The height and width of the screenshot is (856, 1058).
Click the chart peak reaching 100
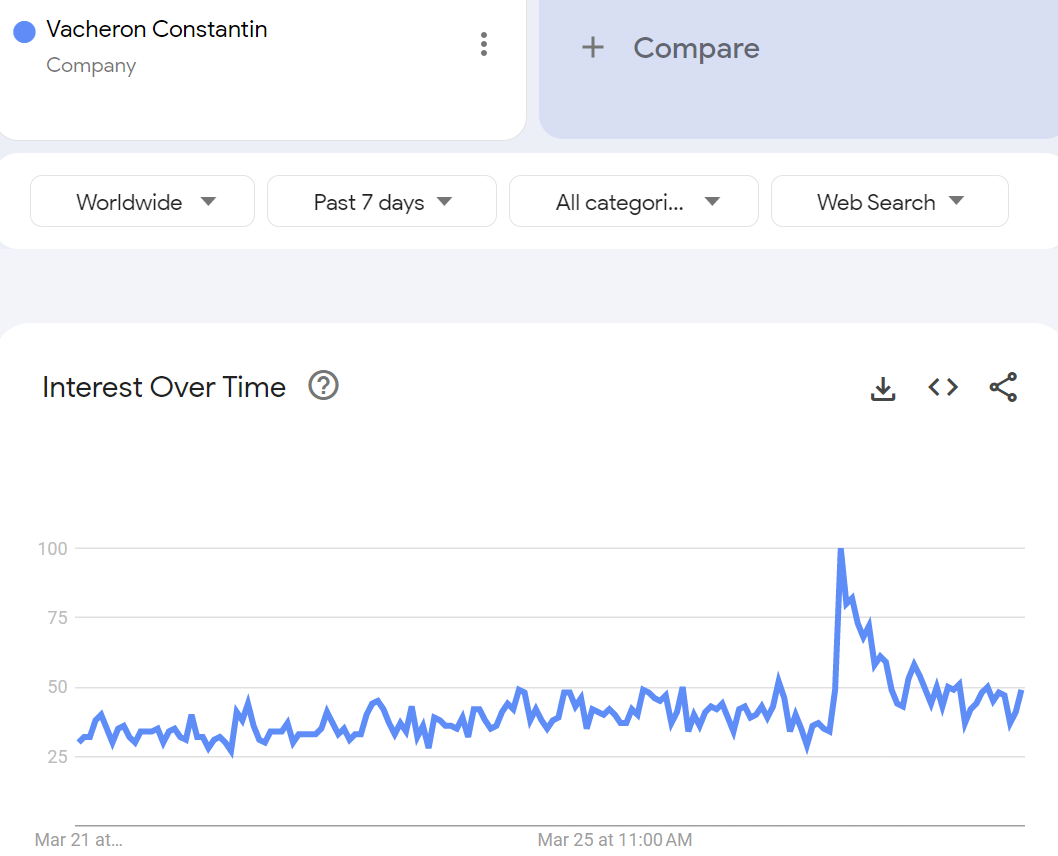coord(841,549)
